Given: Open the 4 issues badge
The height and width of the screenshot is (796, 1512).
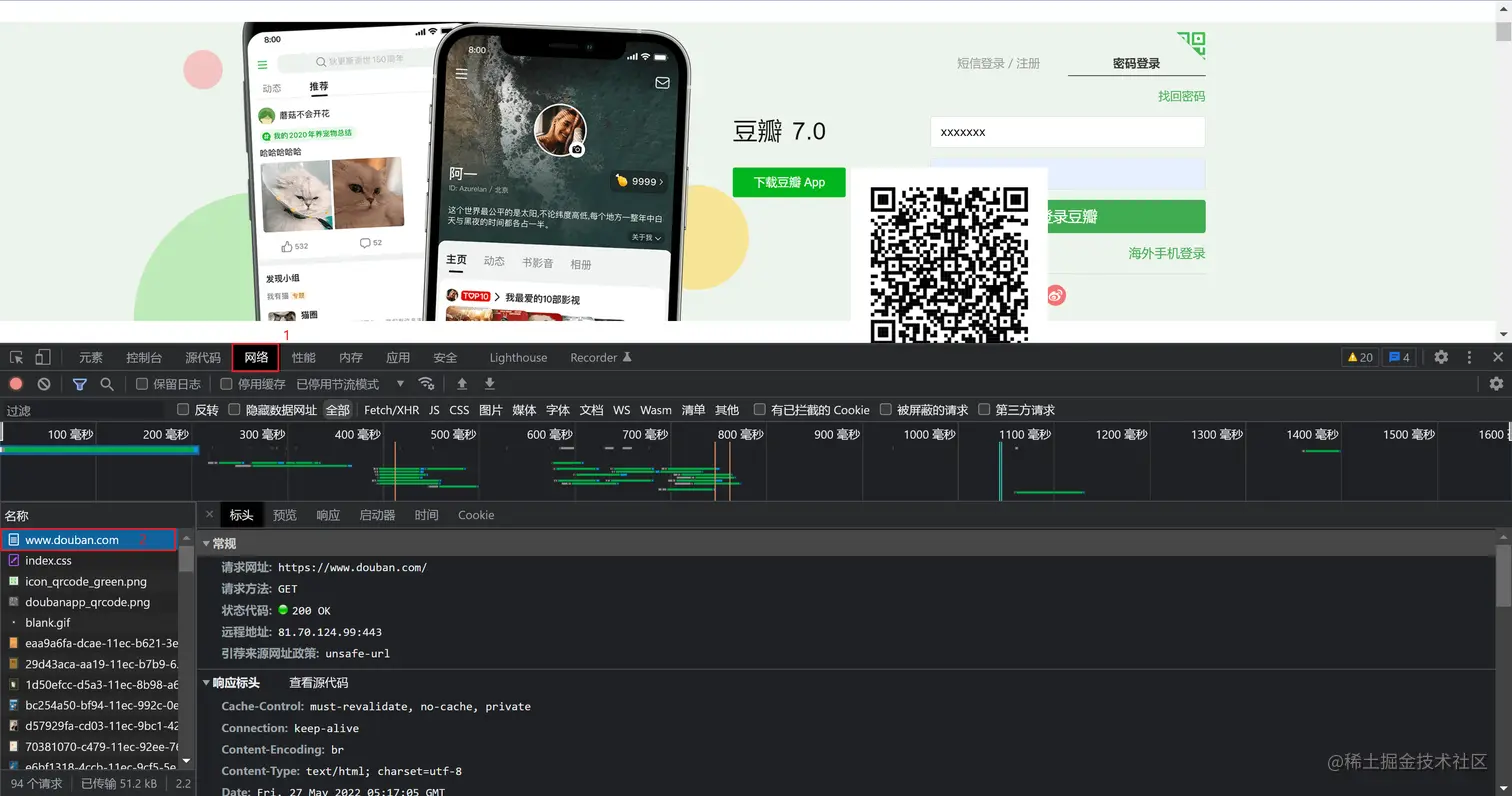Looking at the screenshot, I should pyautogui.click(x=1400, y=357).
